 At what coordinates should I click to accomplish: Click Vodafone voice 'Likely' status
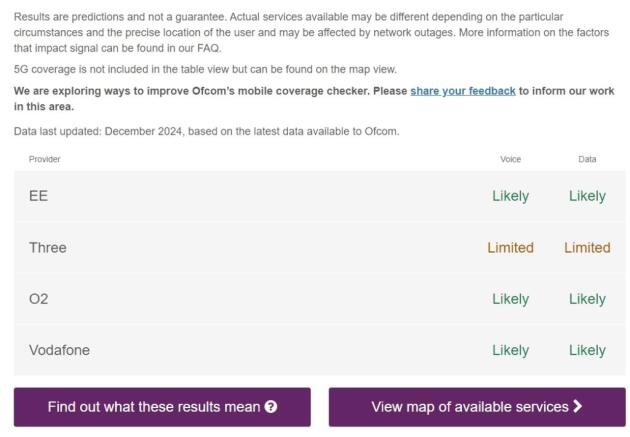point(510,350)
